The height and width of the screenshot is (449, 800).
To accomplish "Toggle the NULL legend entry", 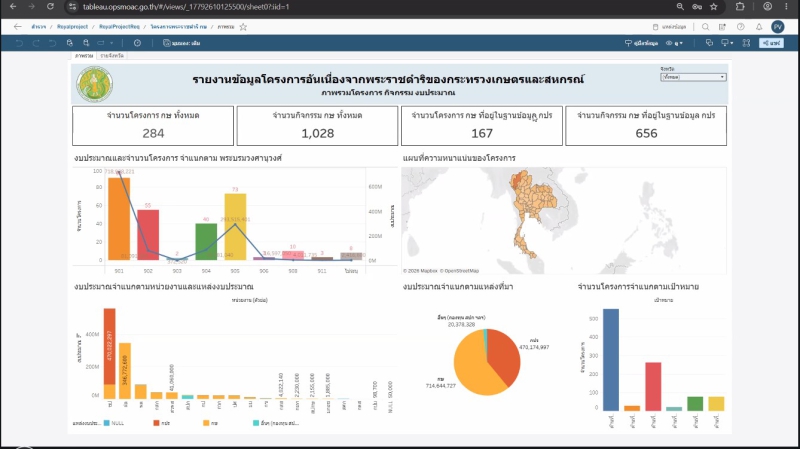I will point(114,423).
